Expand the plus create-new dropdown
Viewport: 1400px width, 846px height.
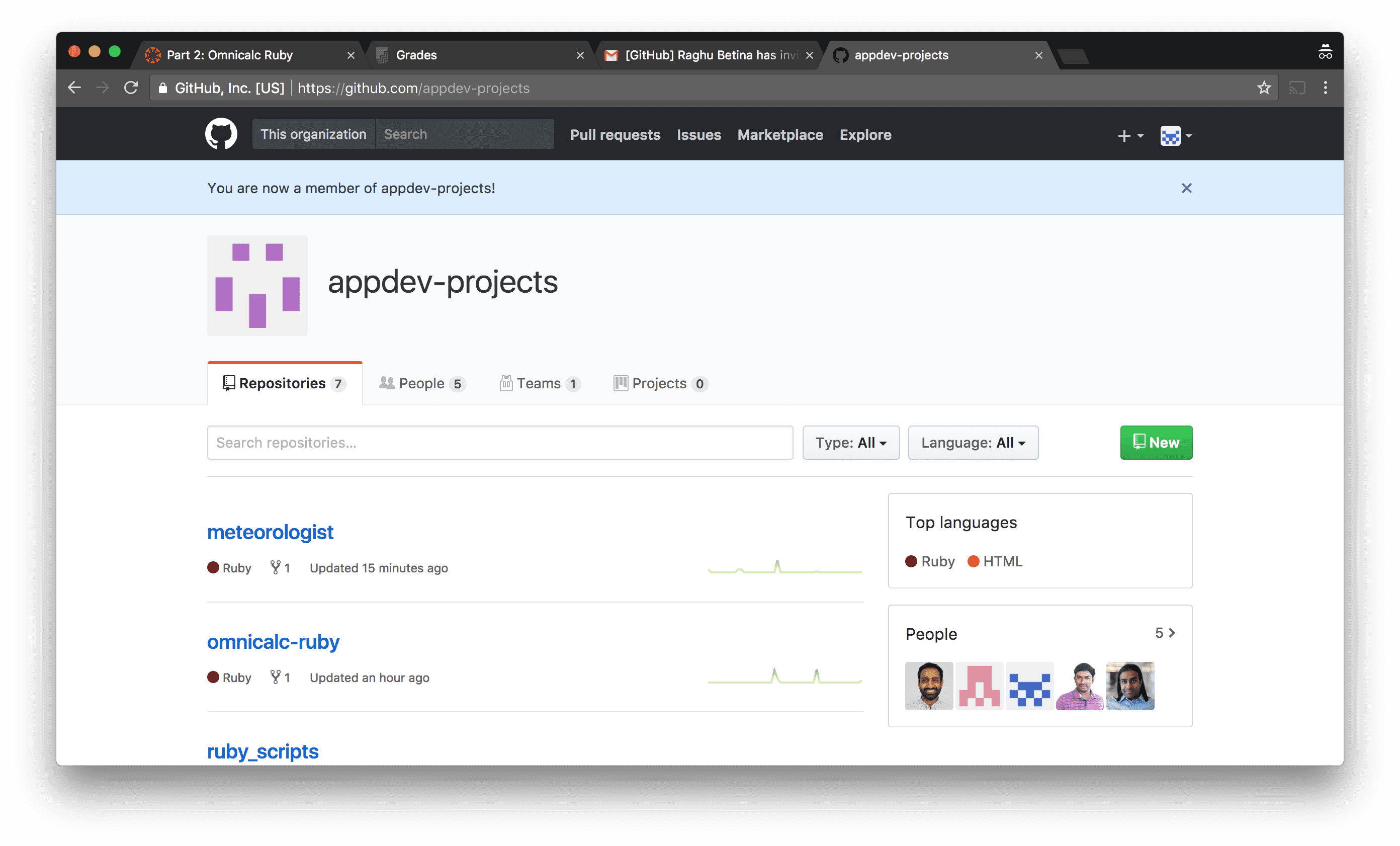(1130, 135)
